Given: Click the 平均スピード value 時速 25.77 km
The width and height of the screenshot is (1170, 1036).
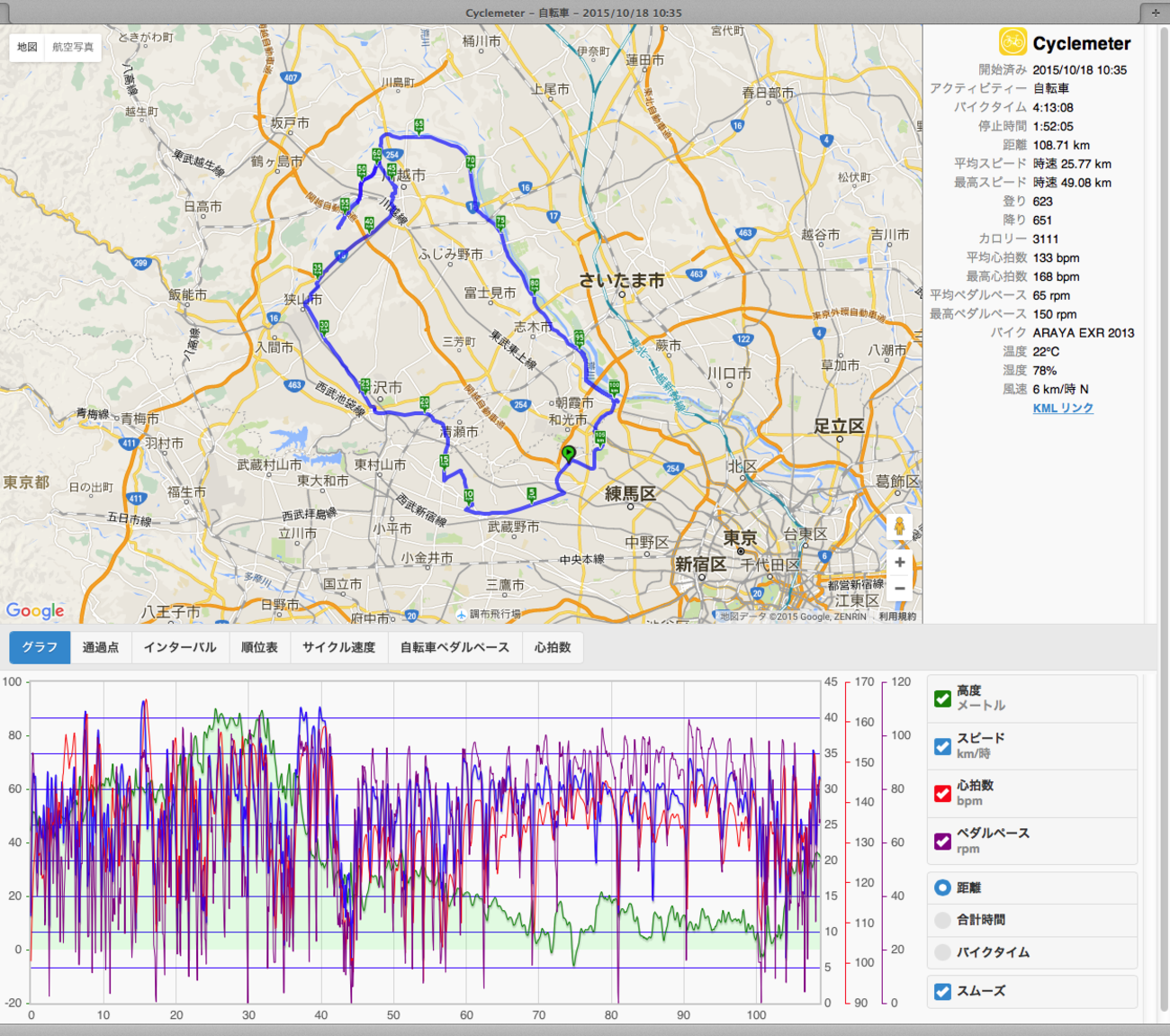Looking at the screenshot, I should click(1072, 164).
